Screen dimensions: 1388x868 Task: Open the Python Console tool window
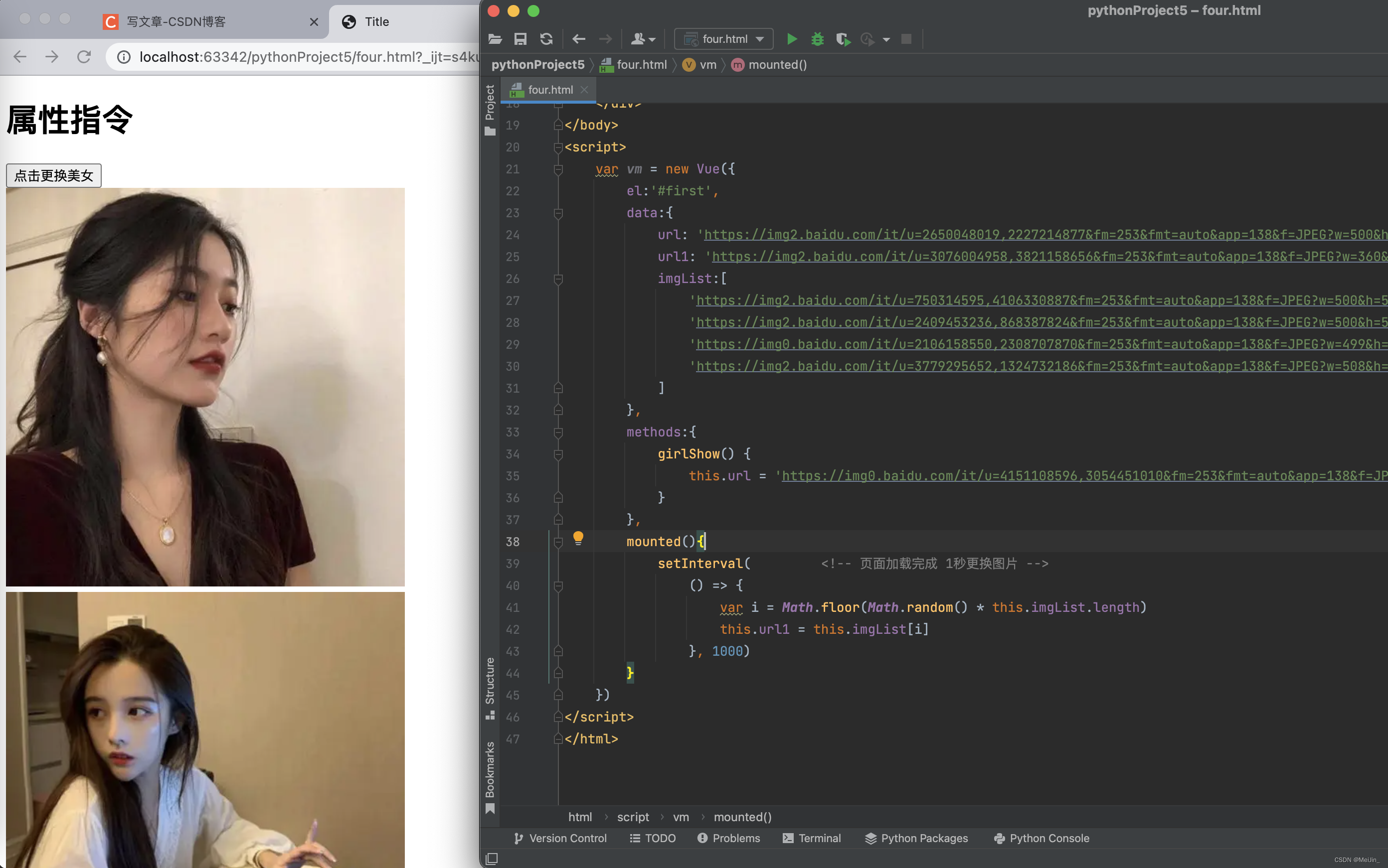click(1041, 838)
